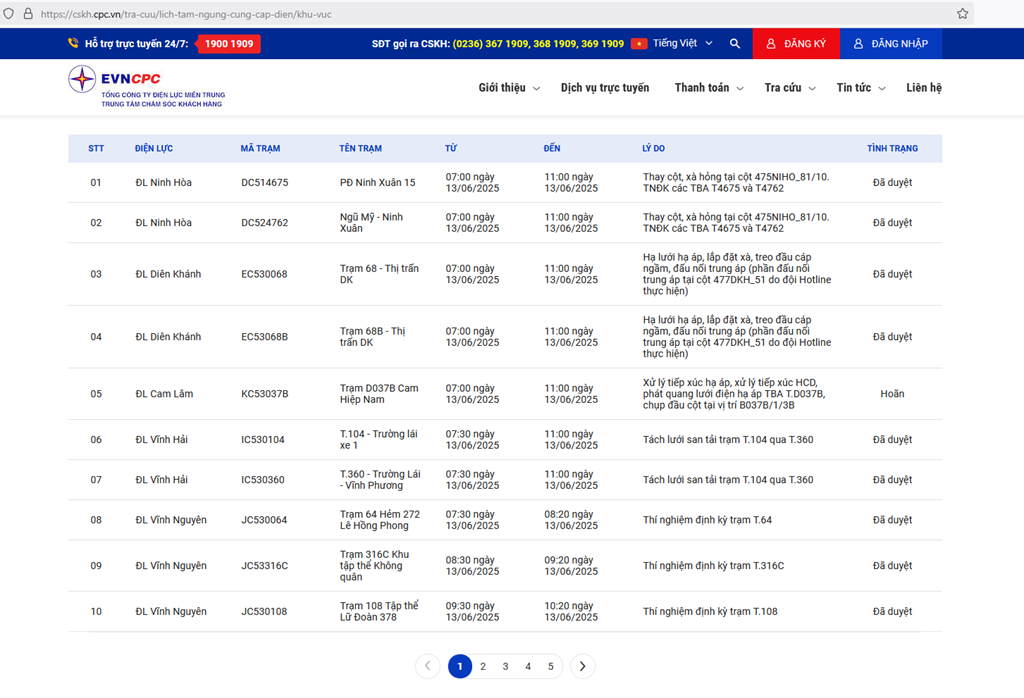
Task: Click station name T.104 - Trường lái xe 1
Action: (379, 439)
